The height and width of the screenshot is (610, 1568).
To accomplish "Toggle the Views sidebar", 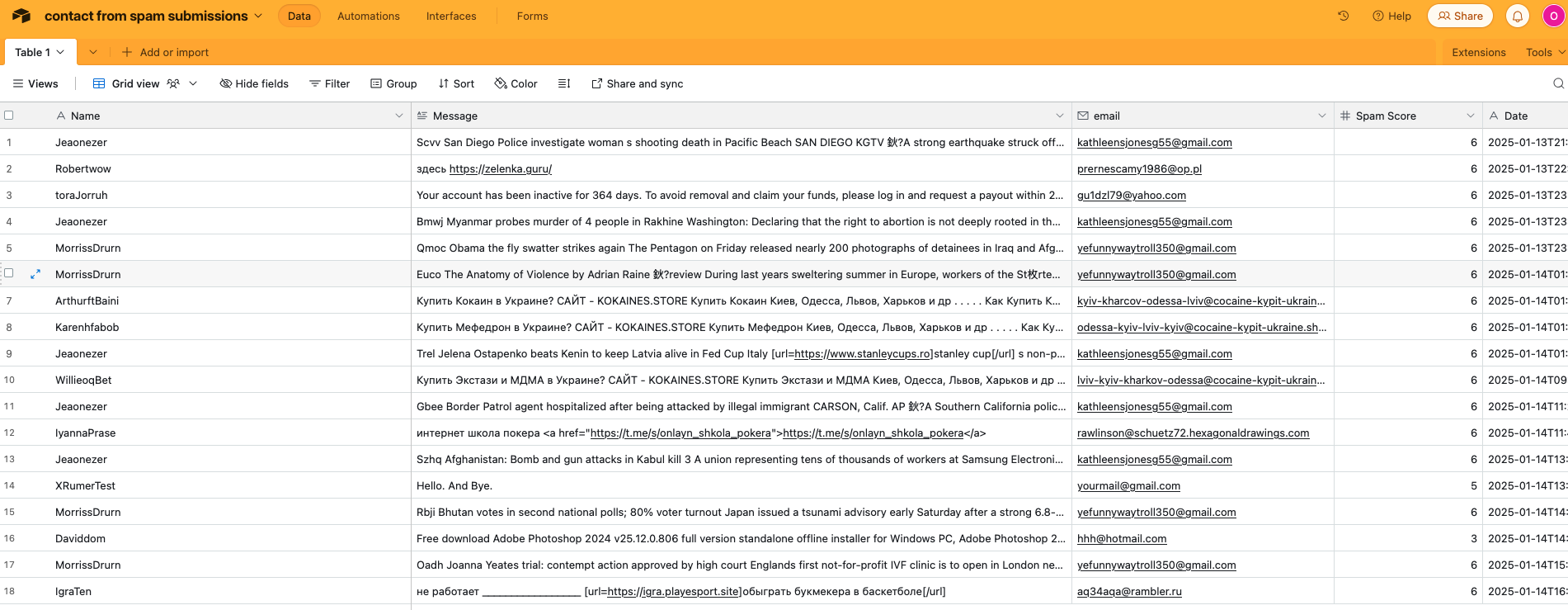I will 35,83.
